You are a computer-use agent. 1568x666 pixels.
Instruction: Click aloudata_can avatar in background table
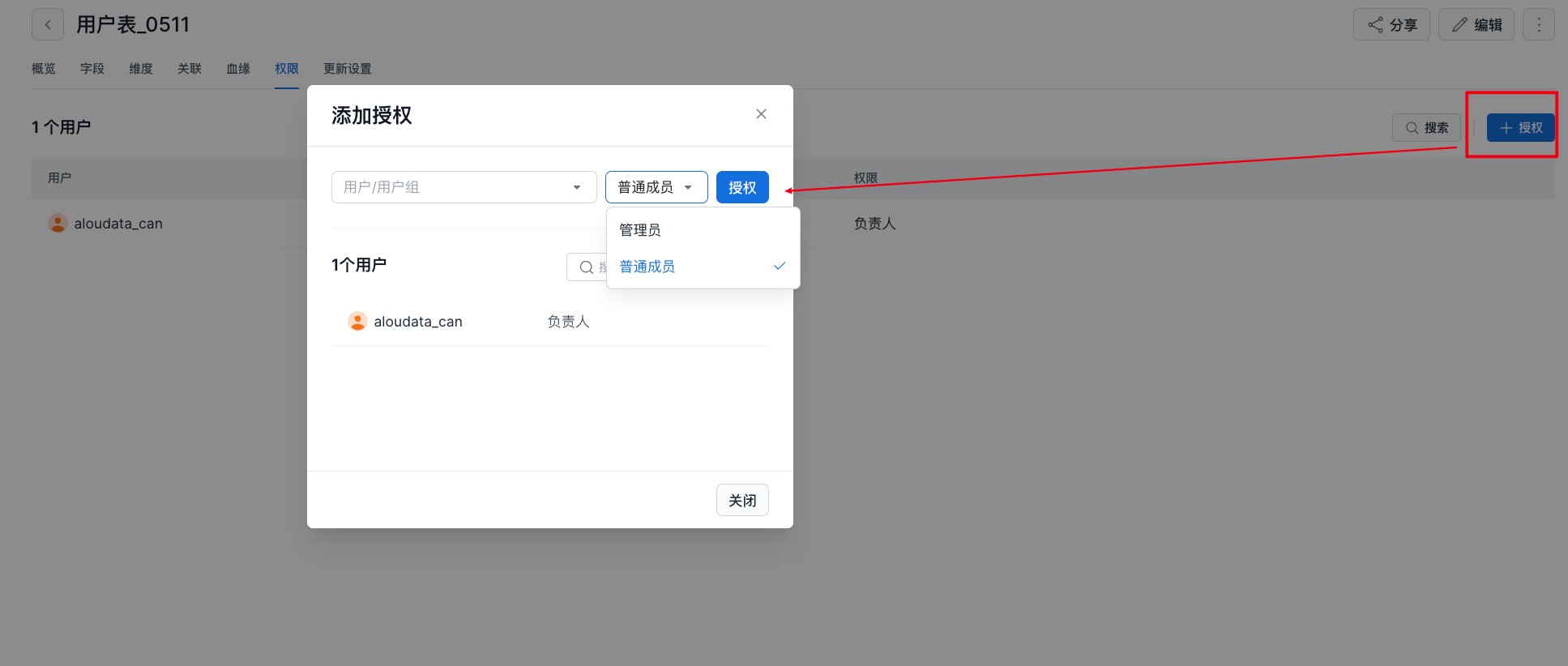coord(58,224)
